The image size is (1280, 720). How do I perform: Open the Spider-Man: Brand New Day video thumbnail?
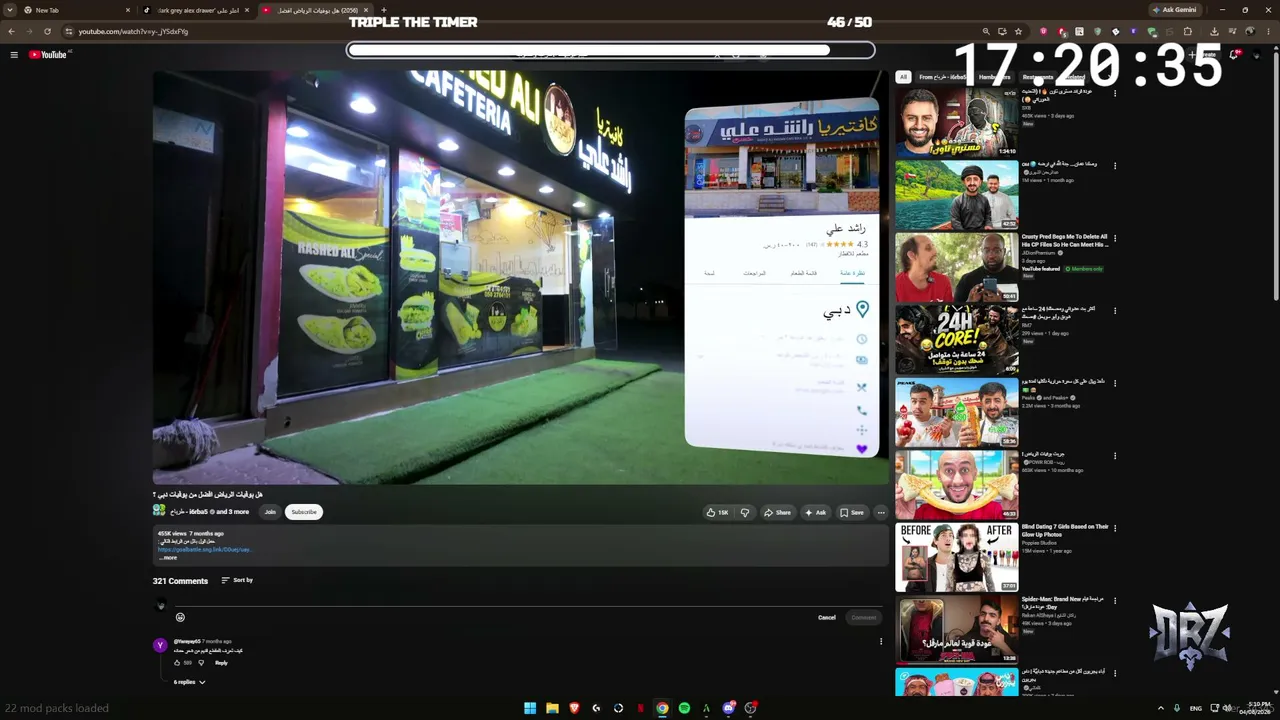pos(957,629)
